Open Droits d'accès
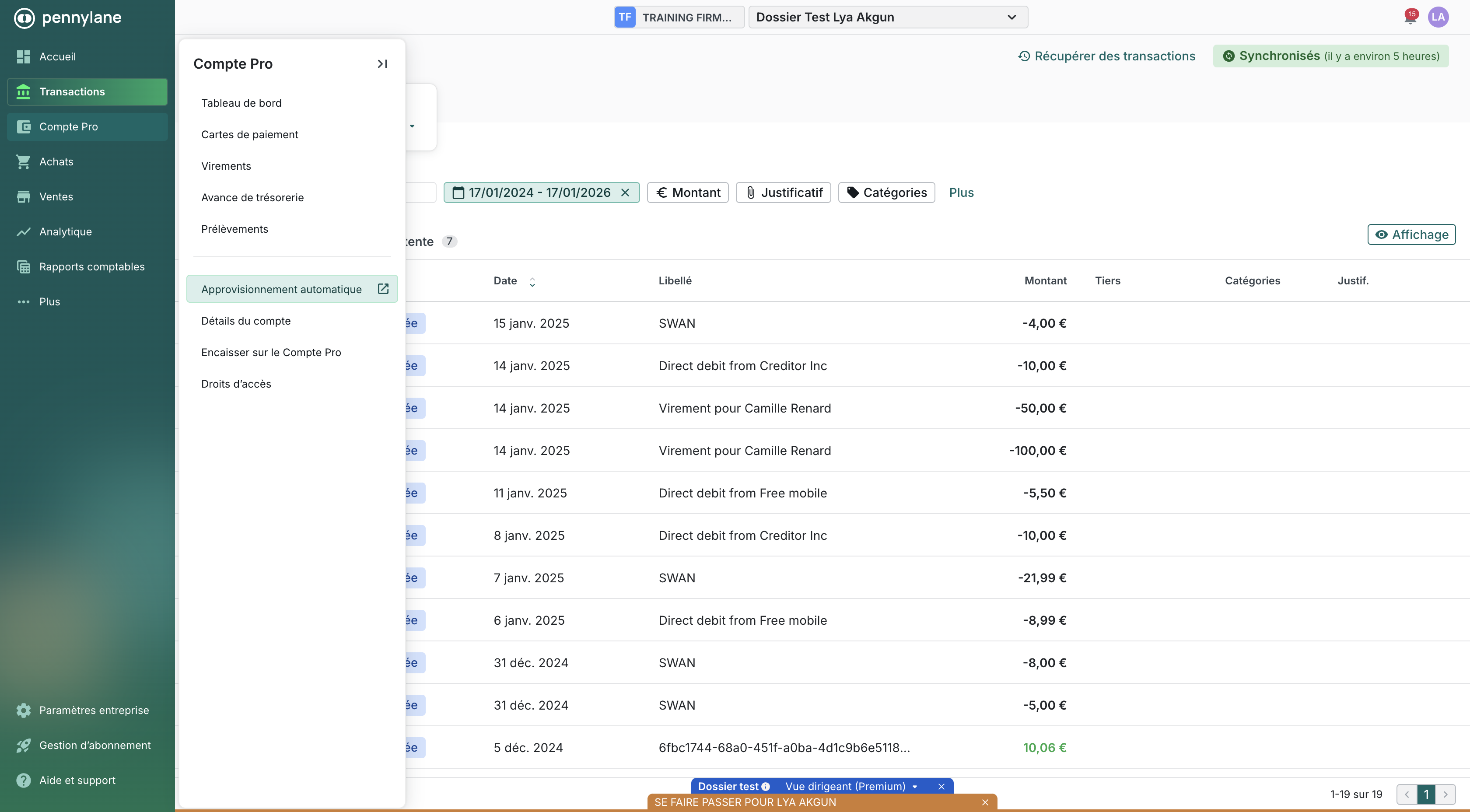Image resolution: width=1470 pixels, height=812 pixels. coord(292,384)
